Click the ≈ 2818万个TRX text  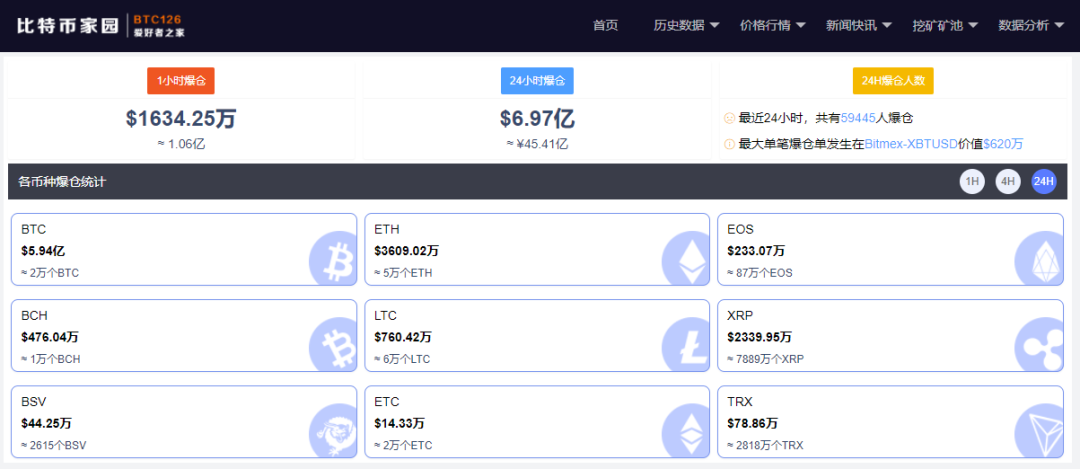tap(765, 445)
